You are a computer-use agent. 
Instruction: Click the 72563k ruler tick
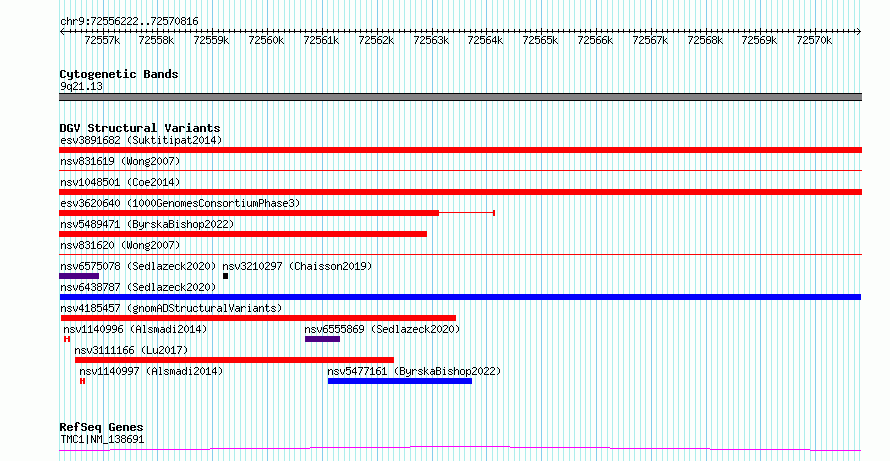[431, 40]
